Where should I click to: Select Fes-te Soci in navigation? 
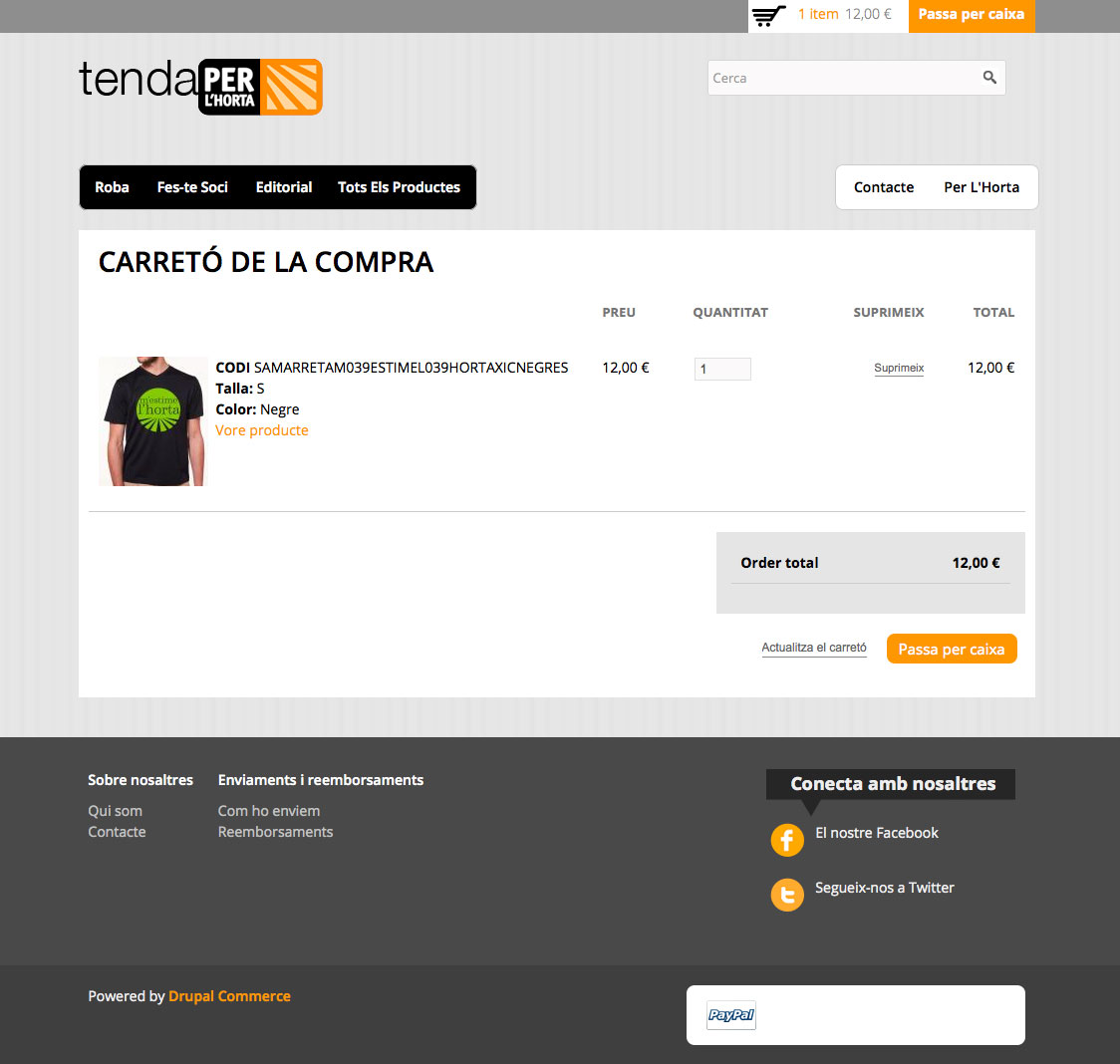192,187
